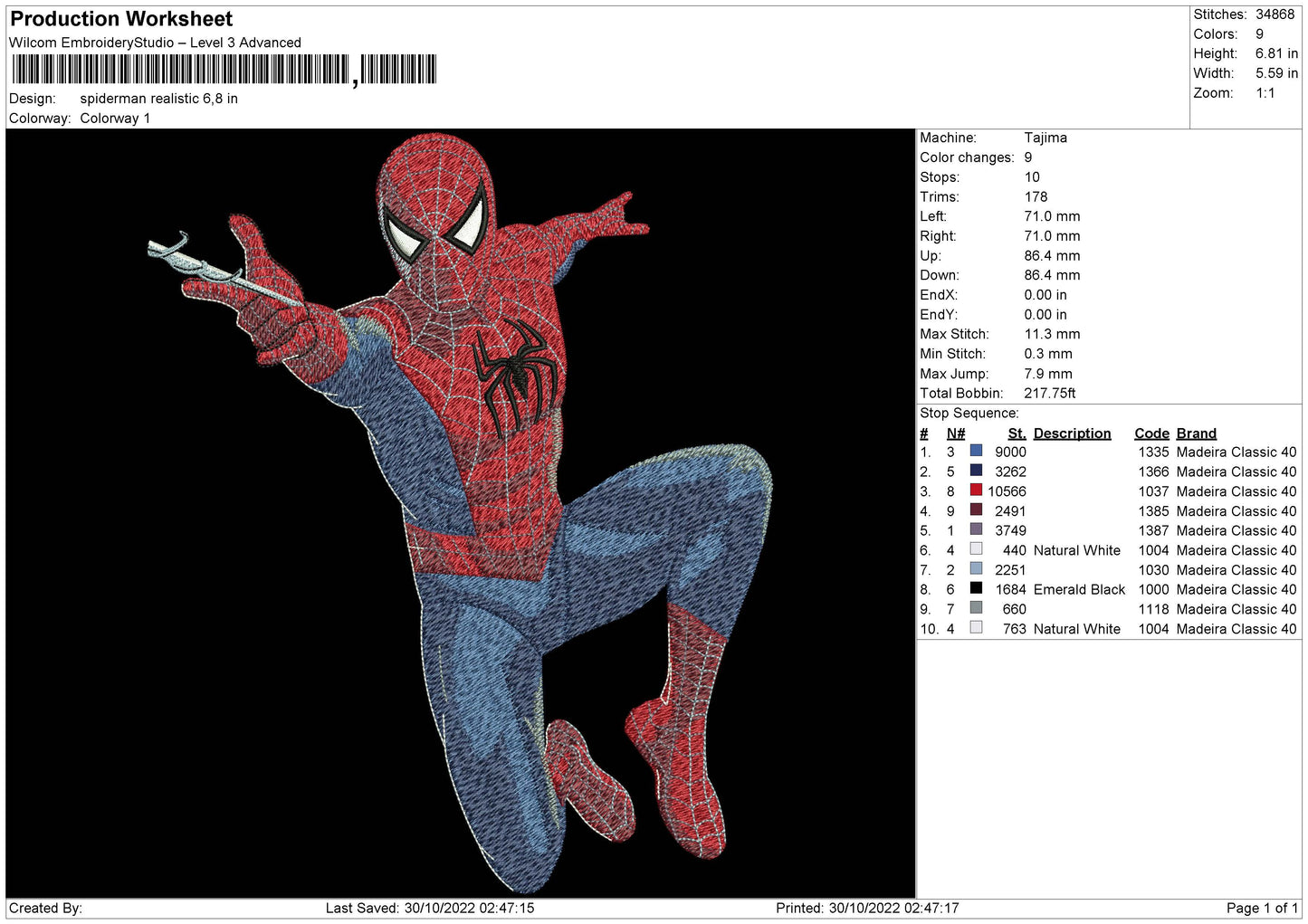
Task: Click the 'Page 1 of 1' indicator
Action: (x=1263, y=908)
